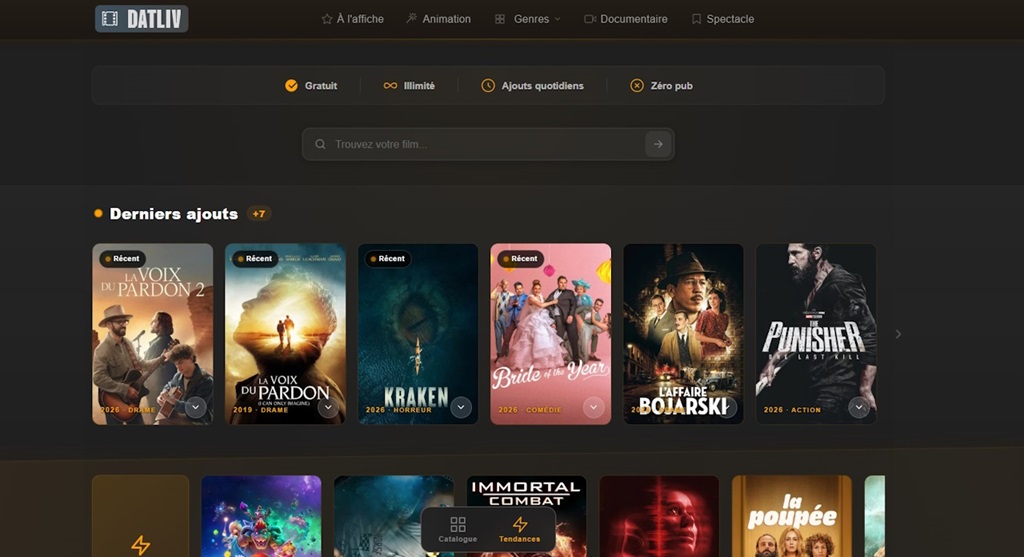
Task: Click the Catalogue grid icon
Action: point(458,524)
